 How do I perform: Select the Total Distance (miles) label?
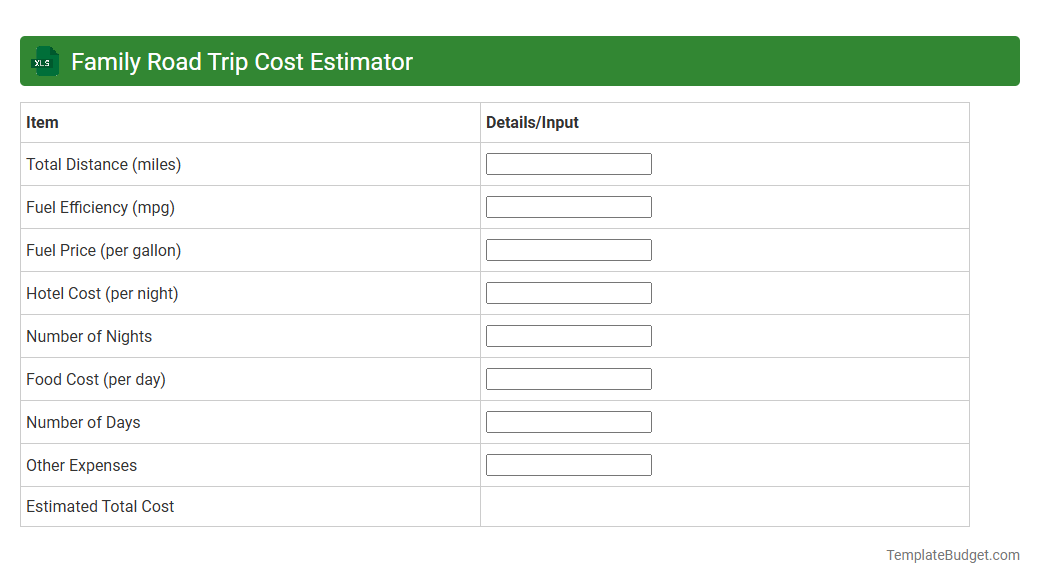(x=103, y=164)
